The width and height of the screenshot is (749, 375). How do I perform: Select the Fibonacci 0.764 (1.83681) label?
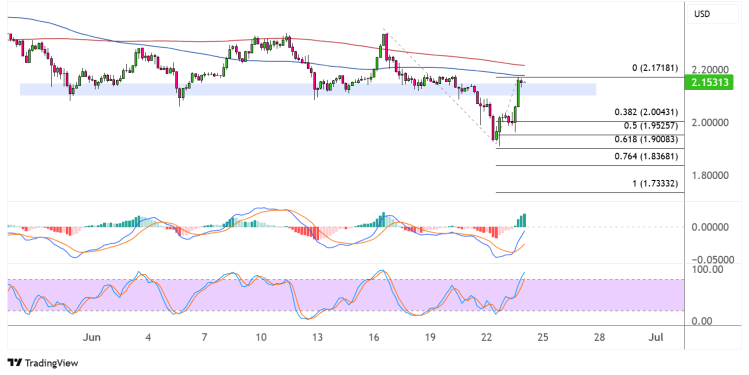[x=646, y=157]
